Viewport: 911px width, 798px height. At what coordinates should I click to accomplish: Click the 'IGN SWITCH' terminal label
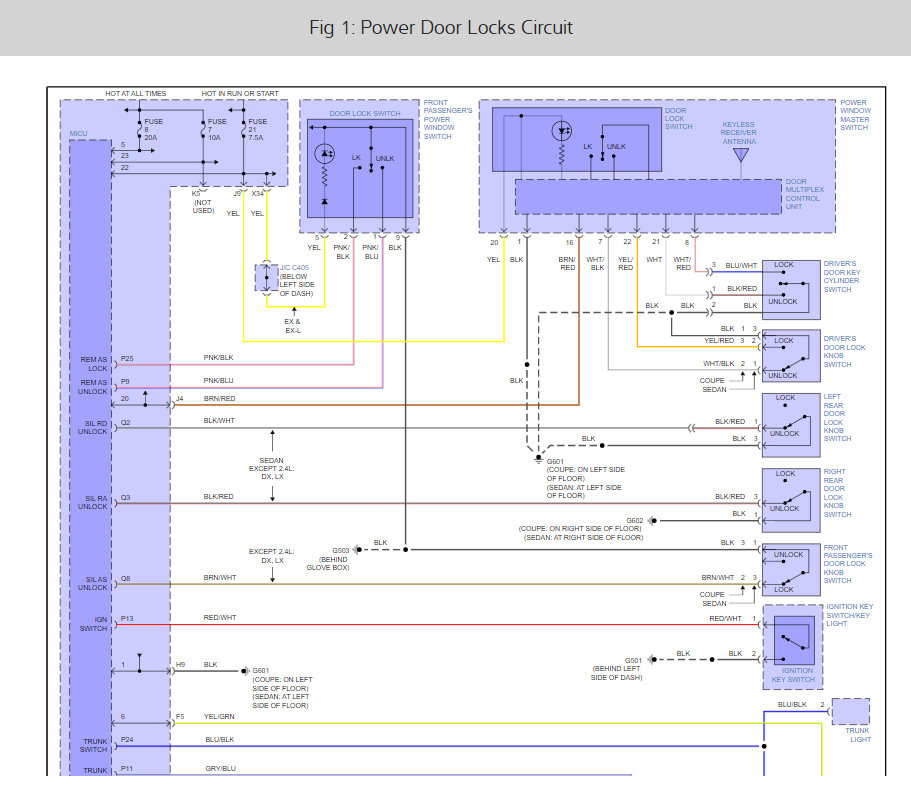(94, 624)
